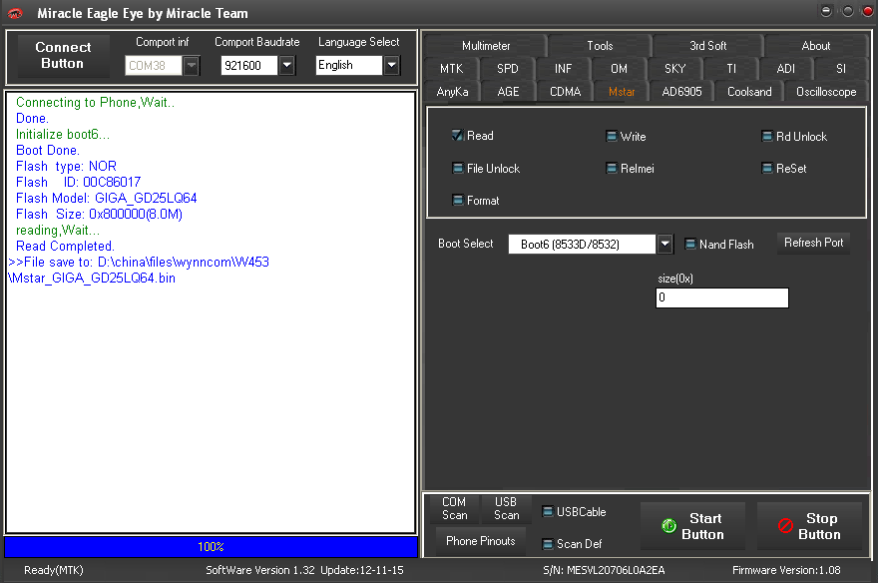This screenshot has width=878, height=583.
Task: Switch to the Coolsand tab
Action: [x=749, y=91]
